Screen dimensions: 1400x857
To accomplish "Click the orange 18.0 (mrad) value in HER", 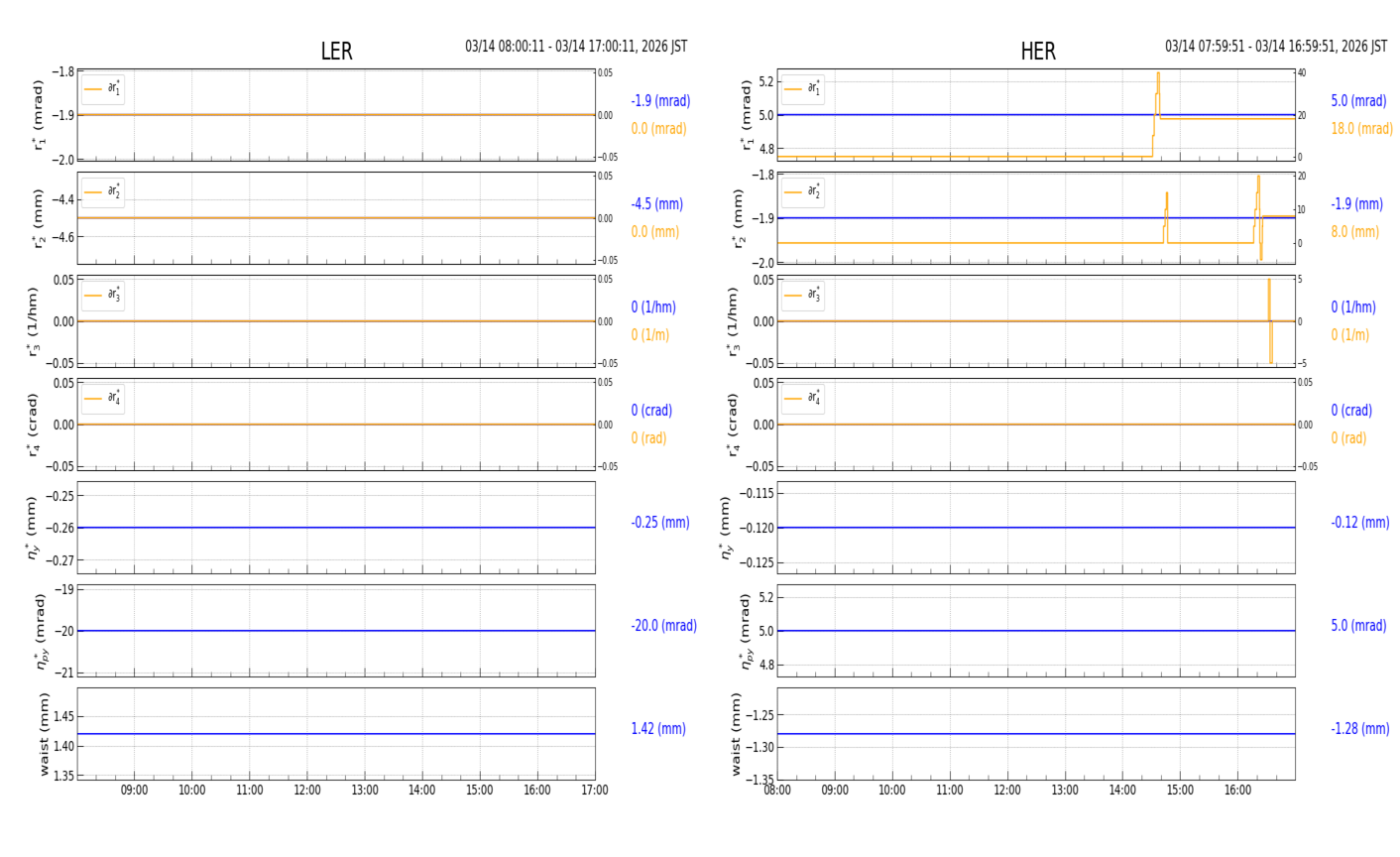I will coord(1361,129).
